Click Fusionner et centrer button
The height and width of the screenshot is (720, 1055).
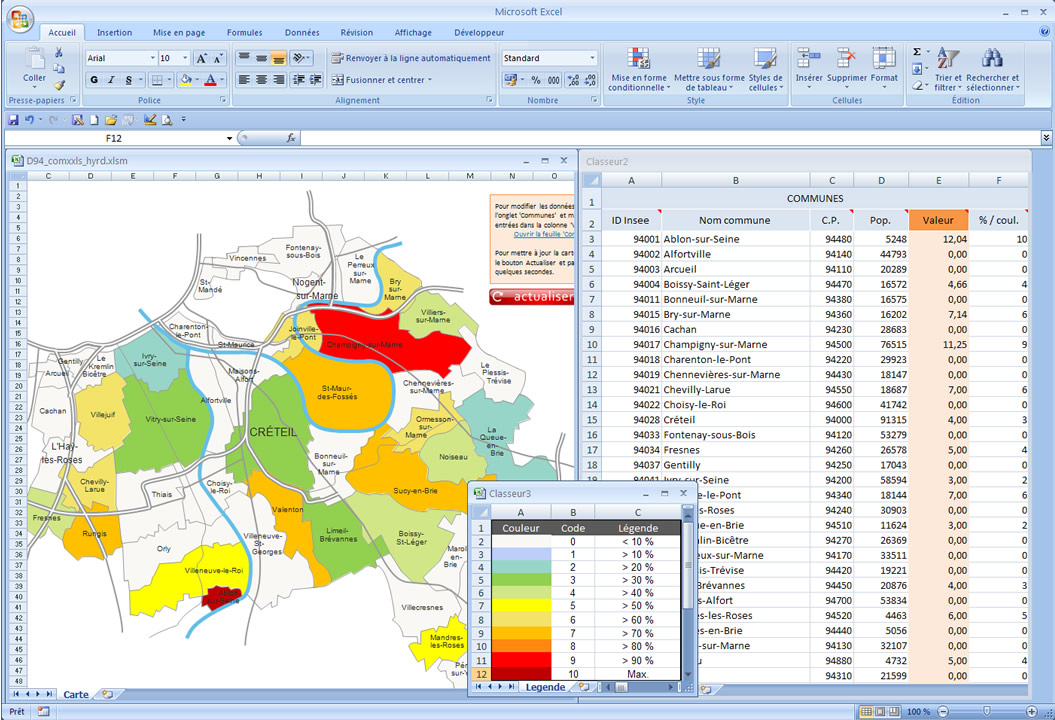click(x=381, y=80)
